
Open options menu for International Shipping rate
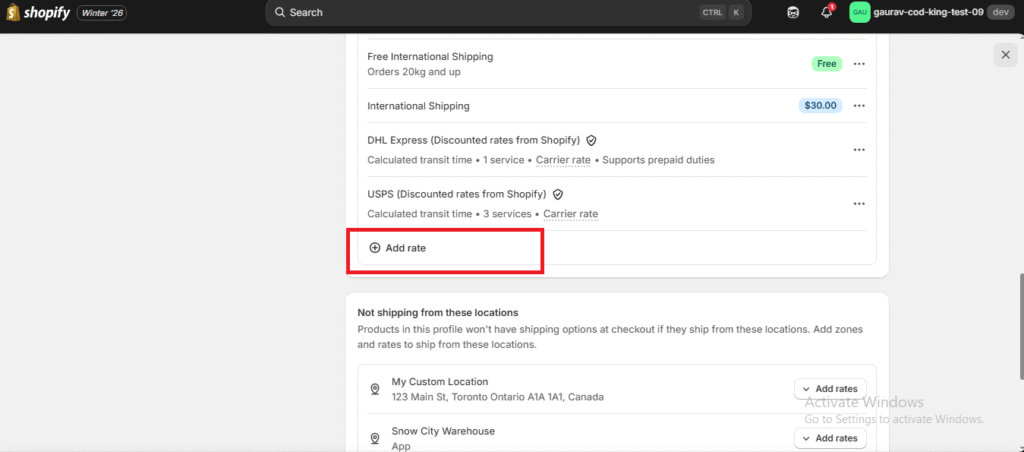point(858,106)
